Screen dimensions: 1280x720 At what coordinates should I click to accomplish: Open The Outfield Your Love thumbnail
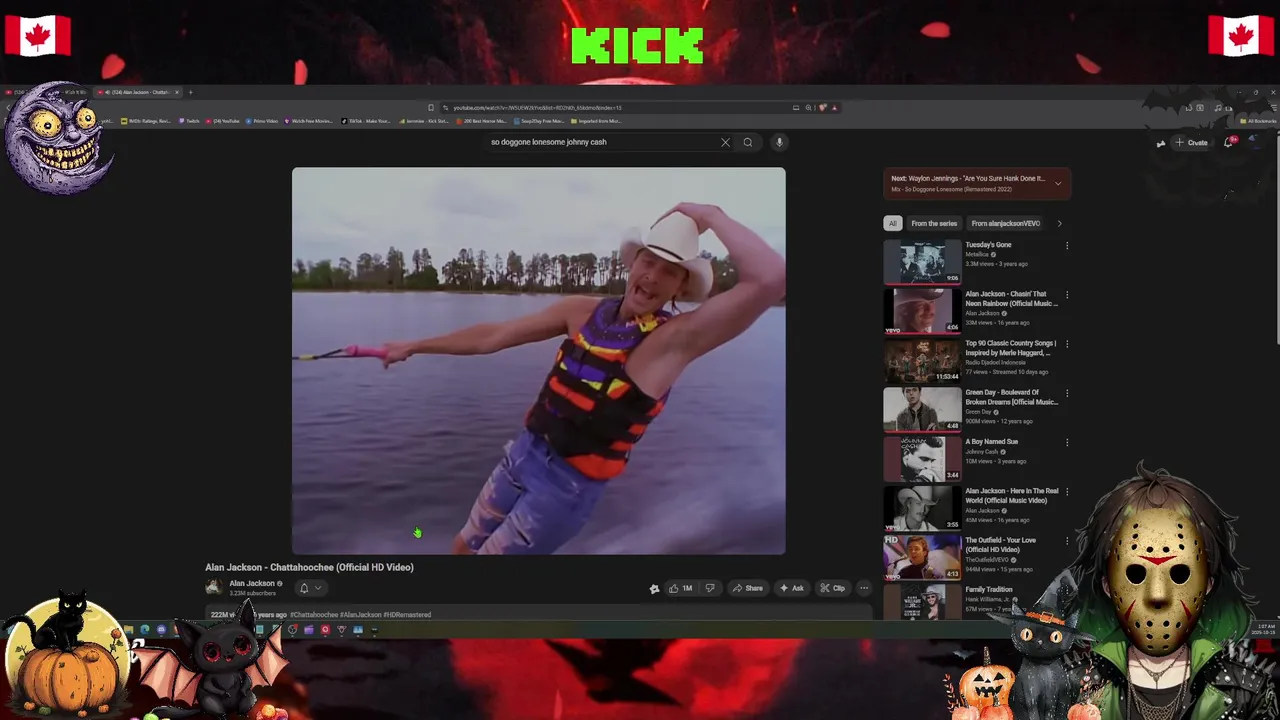(922, 556)
